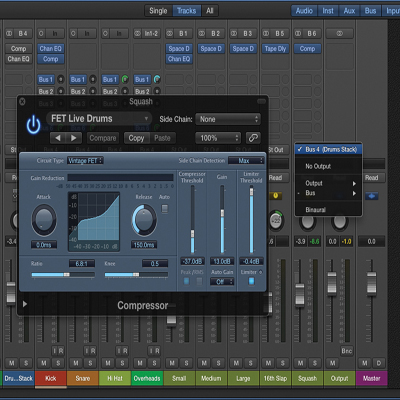This screenshot has width=400, height=400.
Task: Click the Bnc button on Output channel
Action: [x=347, y=351]
